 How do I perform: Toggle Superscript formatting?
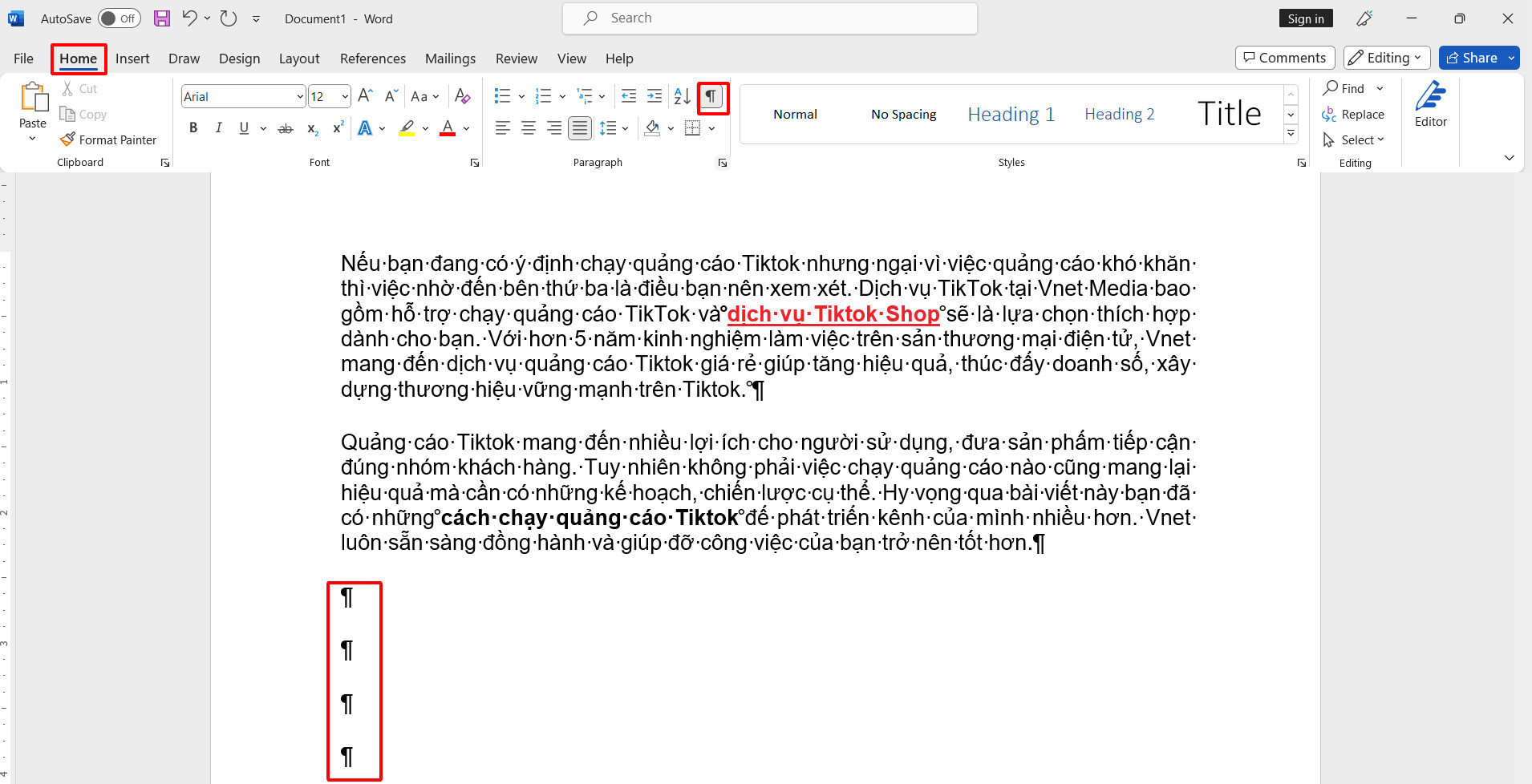click(x=338, y=127)
